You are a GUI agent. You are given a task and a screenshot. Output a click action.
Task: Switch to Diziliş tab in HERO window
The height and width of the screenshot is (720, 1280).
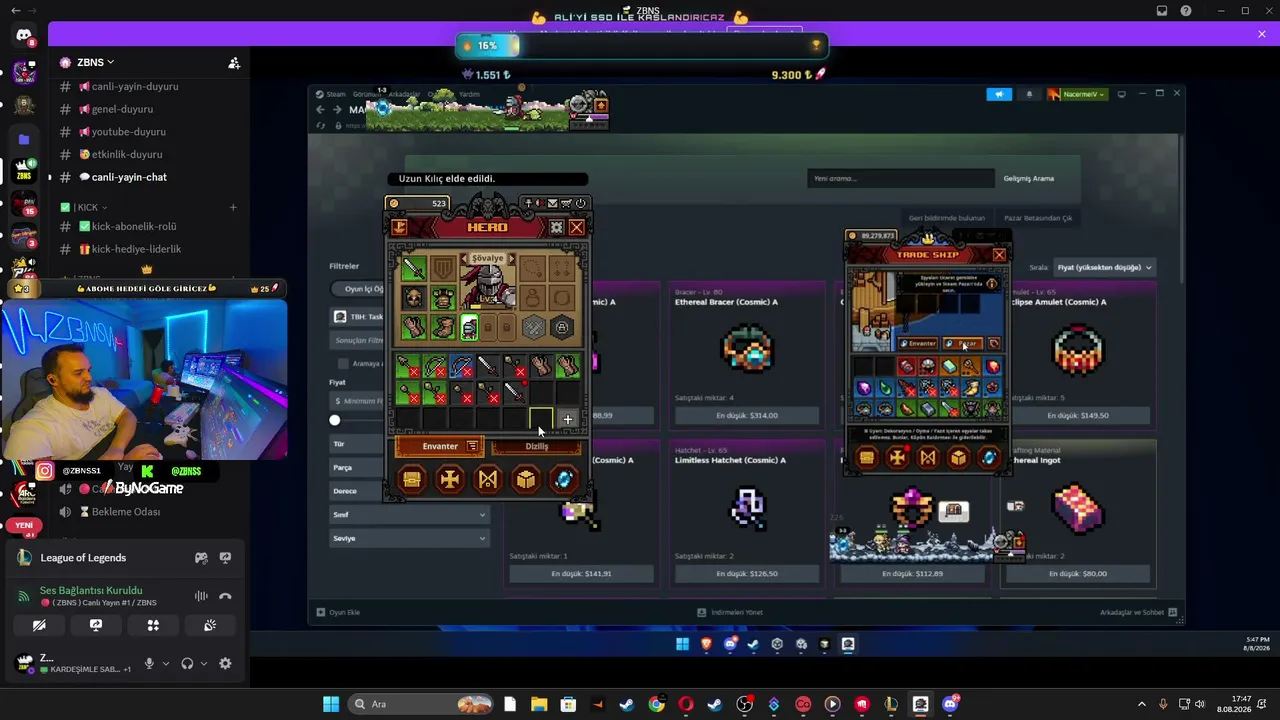coord(537,446)
